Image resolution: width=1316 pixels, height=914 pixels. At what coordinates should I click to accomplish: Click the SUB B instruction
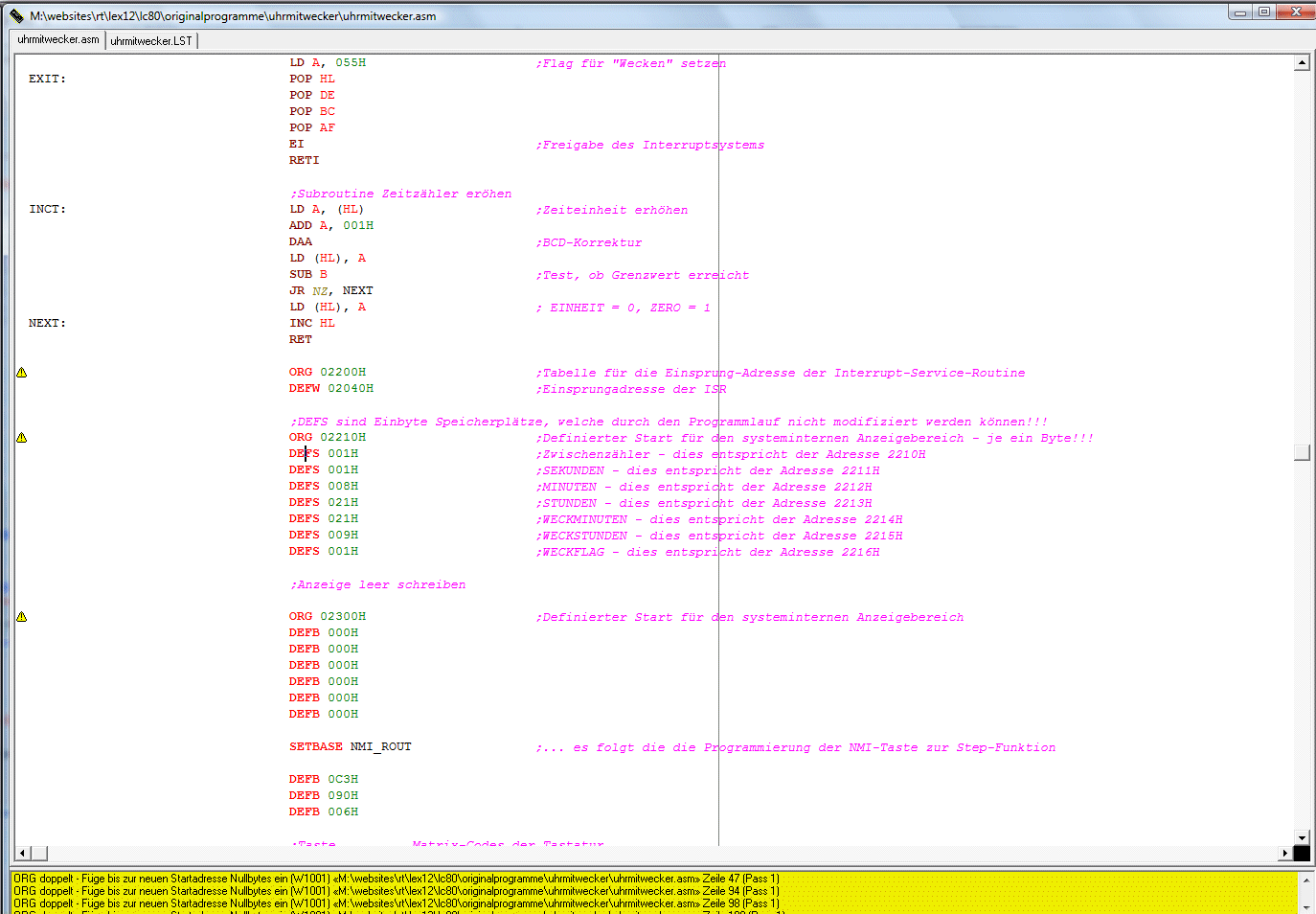click(308, 274)
